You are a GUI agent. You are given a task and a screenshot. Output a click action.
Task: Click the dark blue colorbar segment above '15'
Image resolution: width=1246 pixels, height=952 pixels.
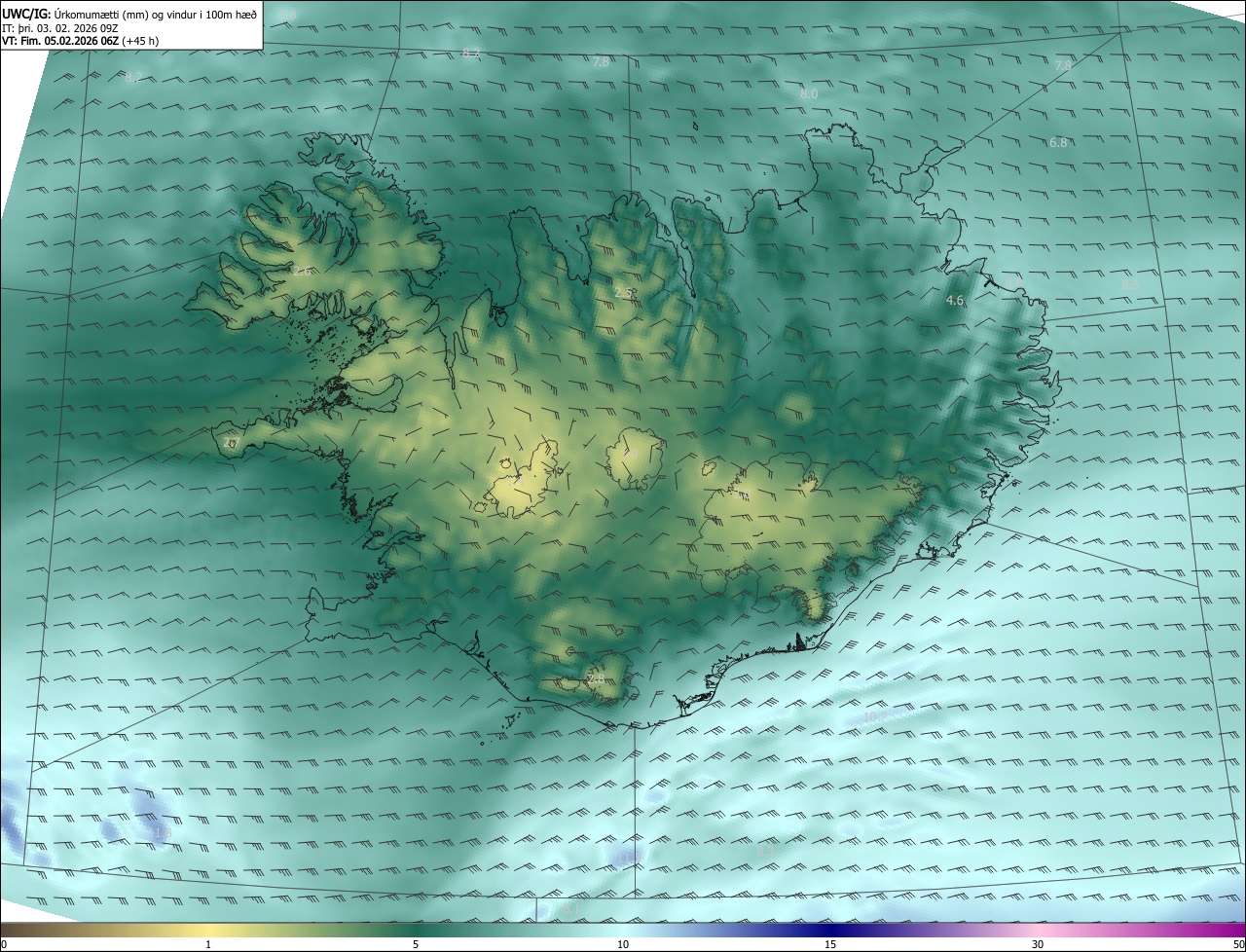pos(830,930)
